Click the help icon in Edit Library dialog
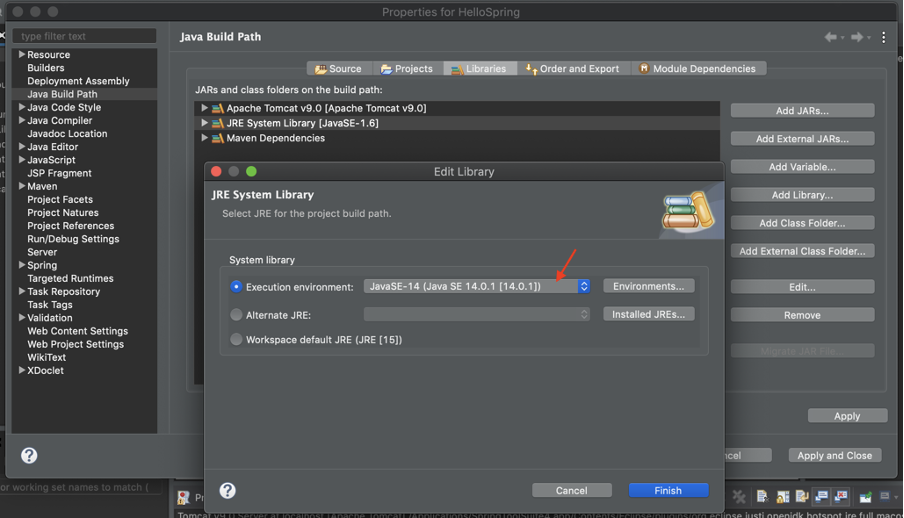This screenshot has height=518, width=904. click(227, 491)
